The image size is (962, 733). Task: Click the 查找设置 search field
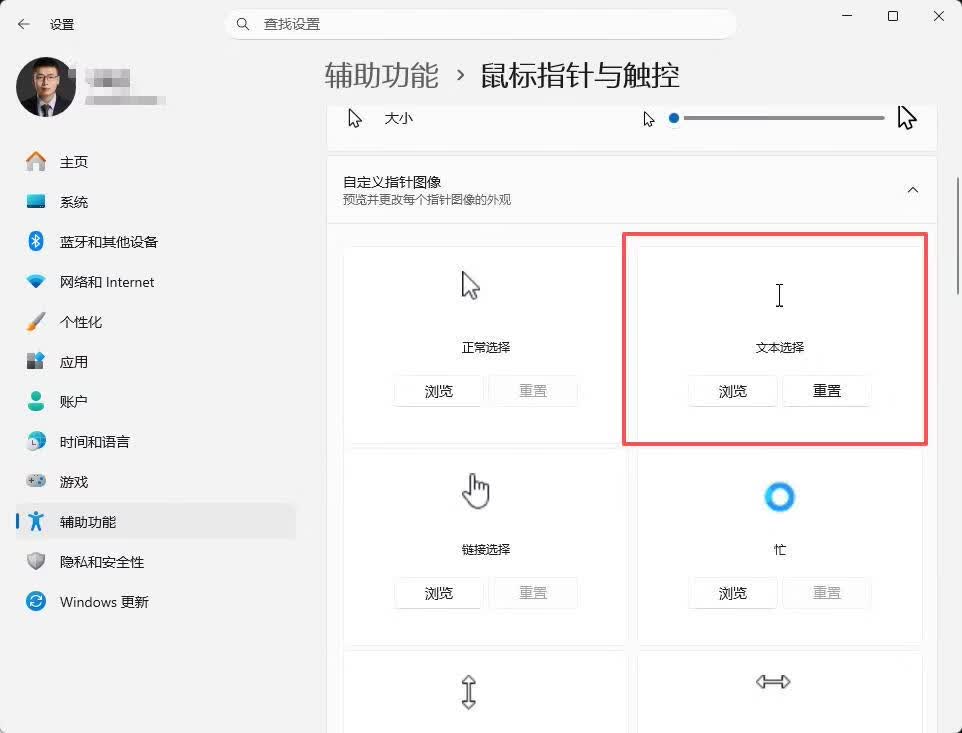[x=480, y=24]
